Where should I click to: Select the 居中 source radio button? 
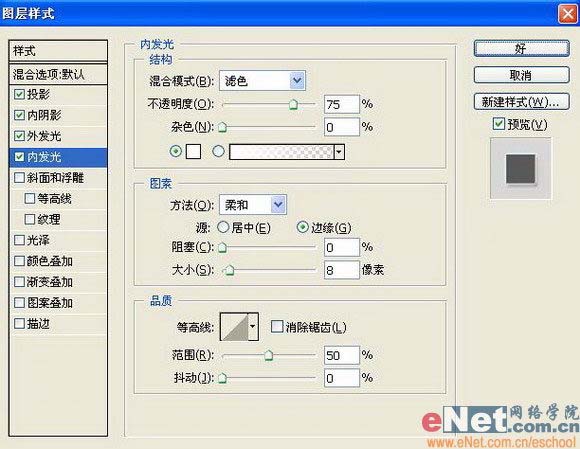tap(223, 227)
